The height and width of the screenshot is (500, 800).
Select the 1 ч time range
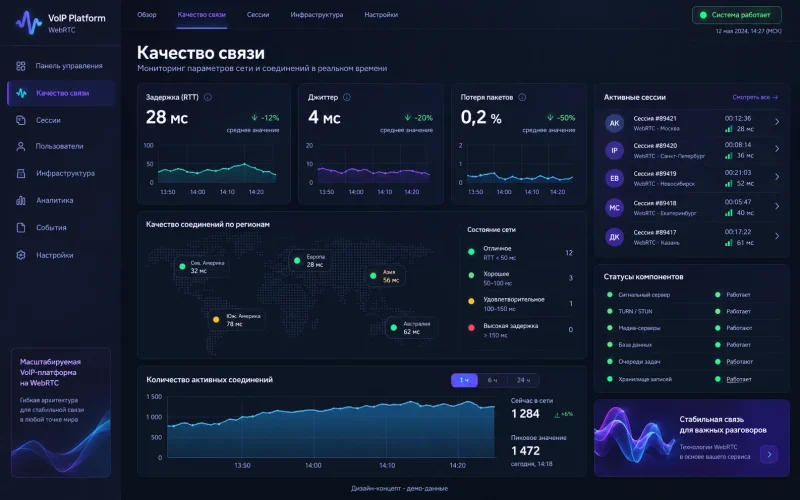(x=464, y=380)
